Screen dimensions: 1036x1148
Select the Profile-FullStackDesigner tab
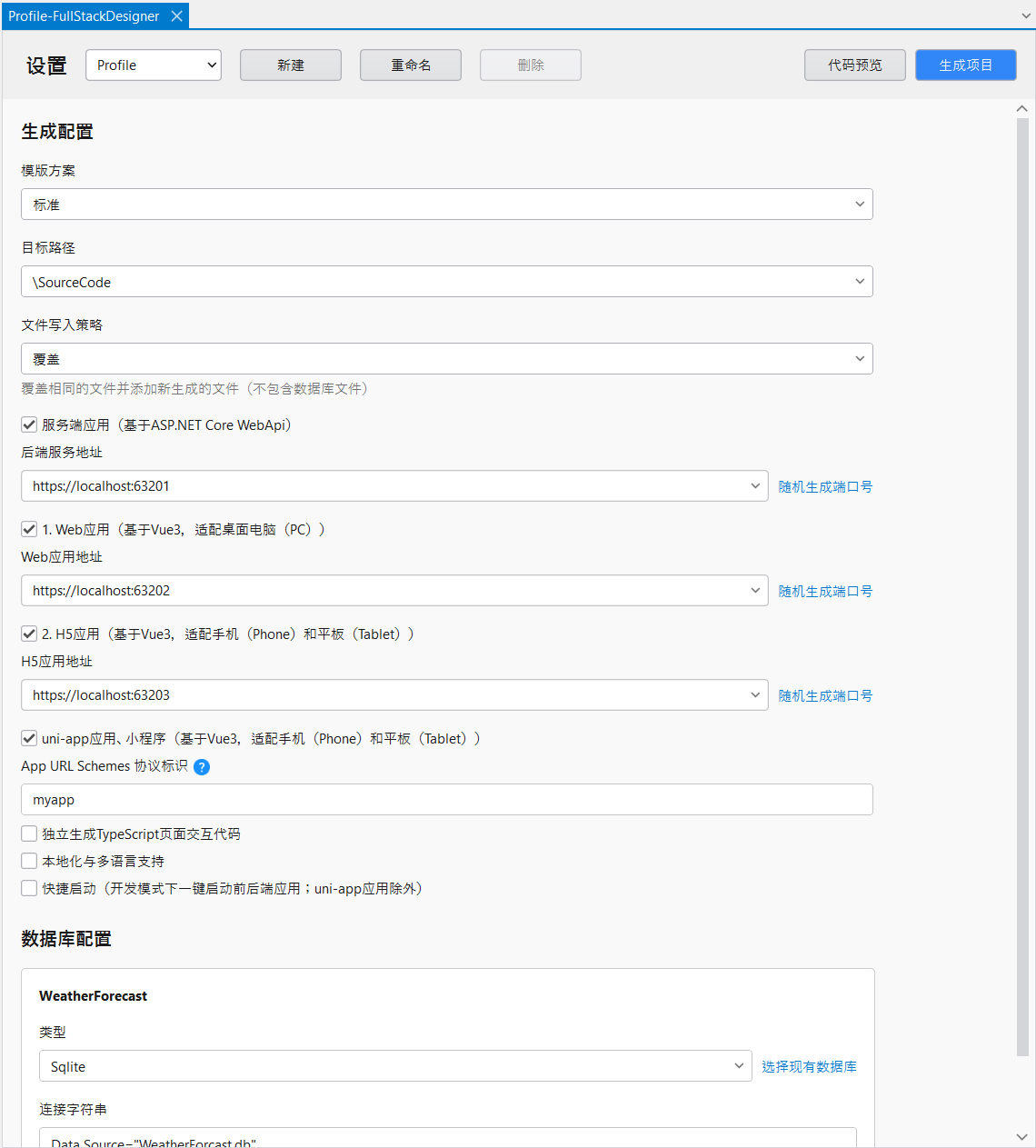[84, 16]
